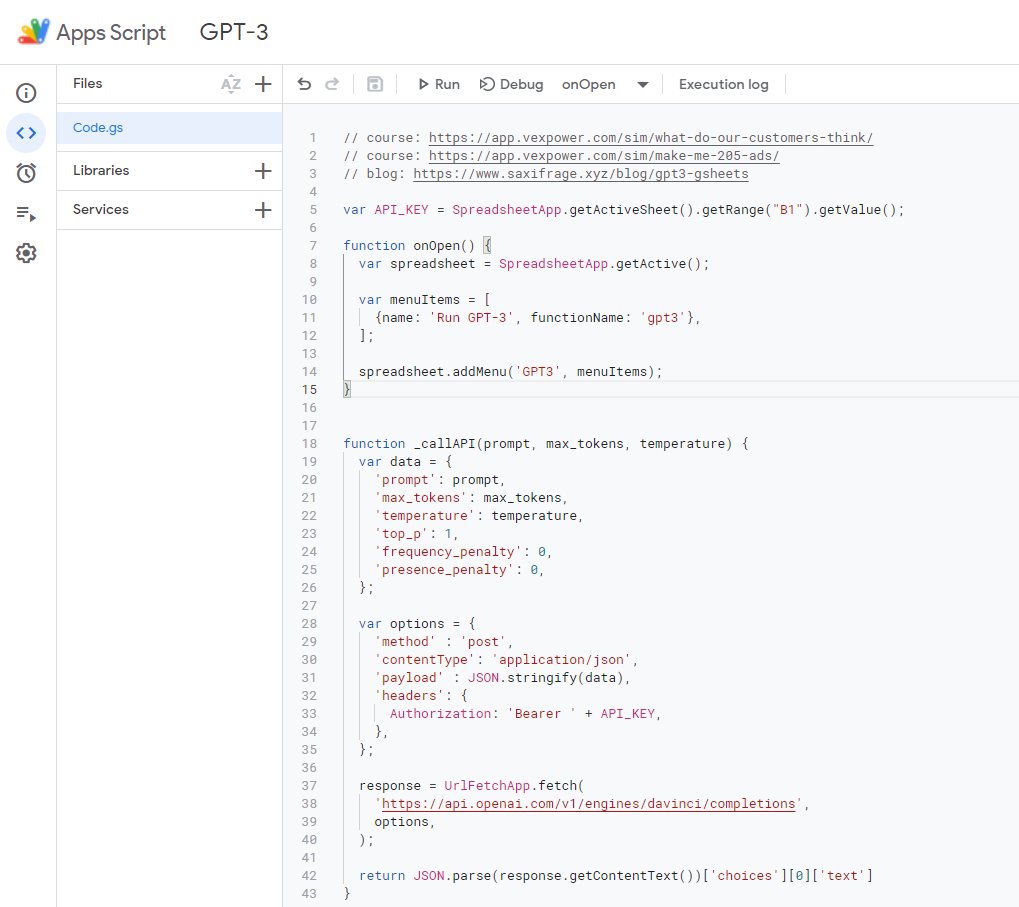Add a new file with plus icon

[x=263, y=84]
